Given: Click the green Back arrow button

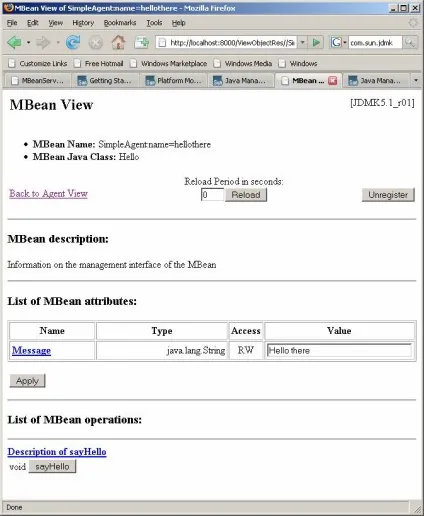Looking at the screenshot, I should (14, 43).
